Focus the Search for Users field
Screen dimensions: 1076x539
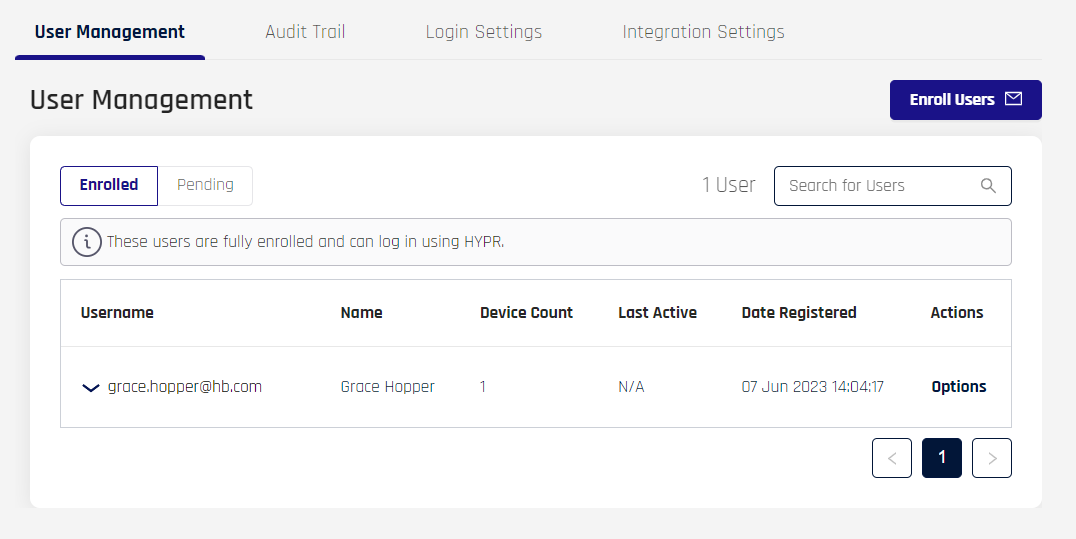coord(893,185)
